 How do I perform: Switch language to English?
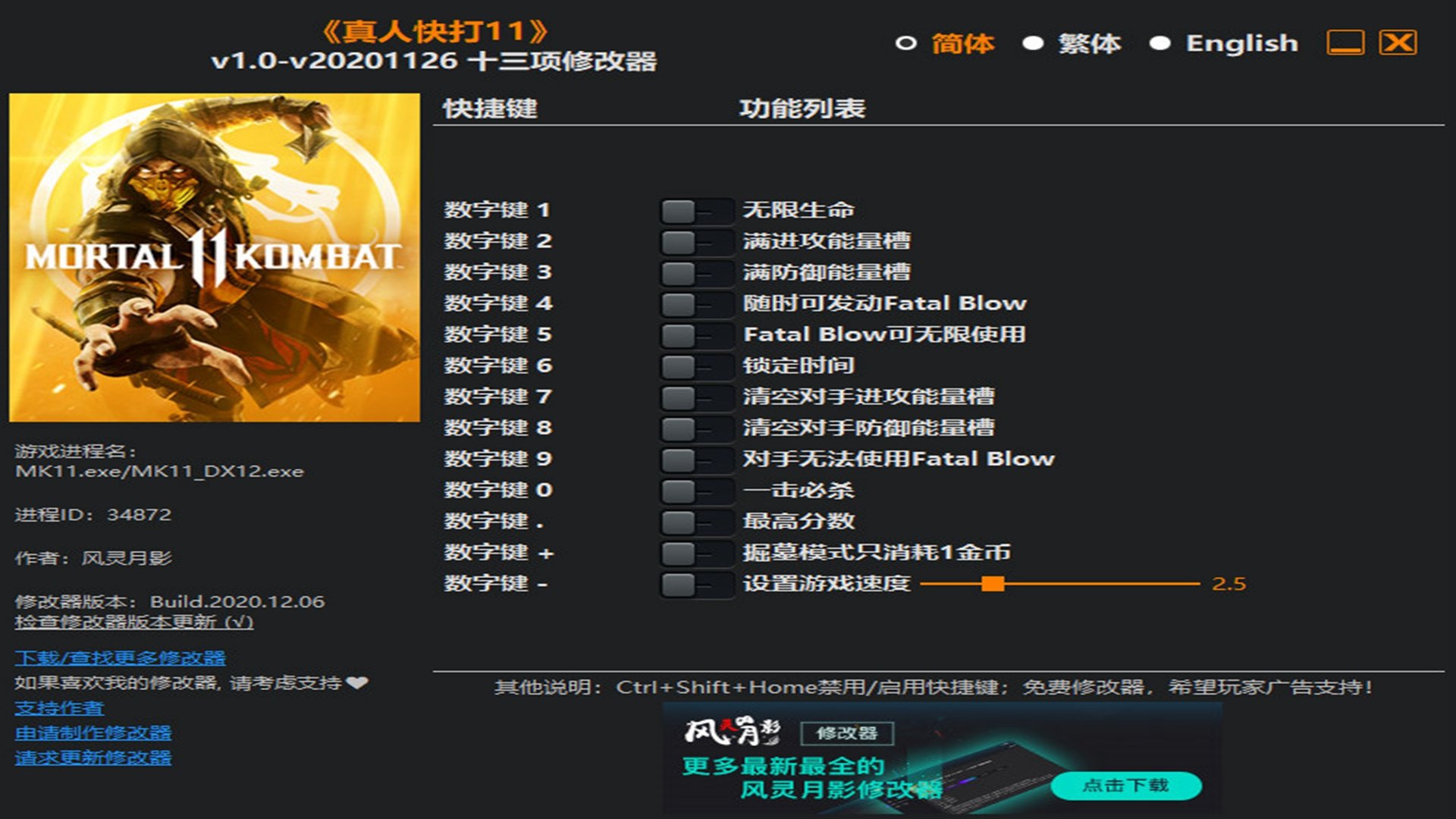1160,43
